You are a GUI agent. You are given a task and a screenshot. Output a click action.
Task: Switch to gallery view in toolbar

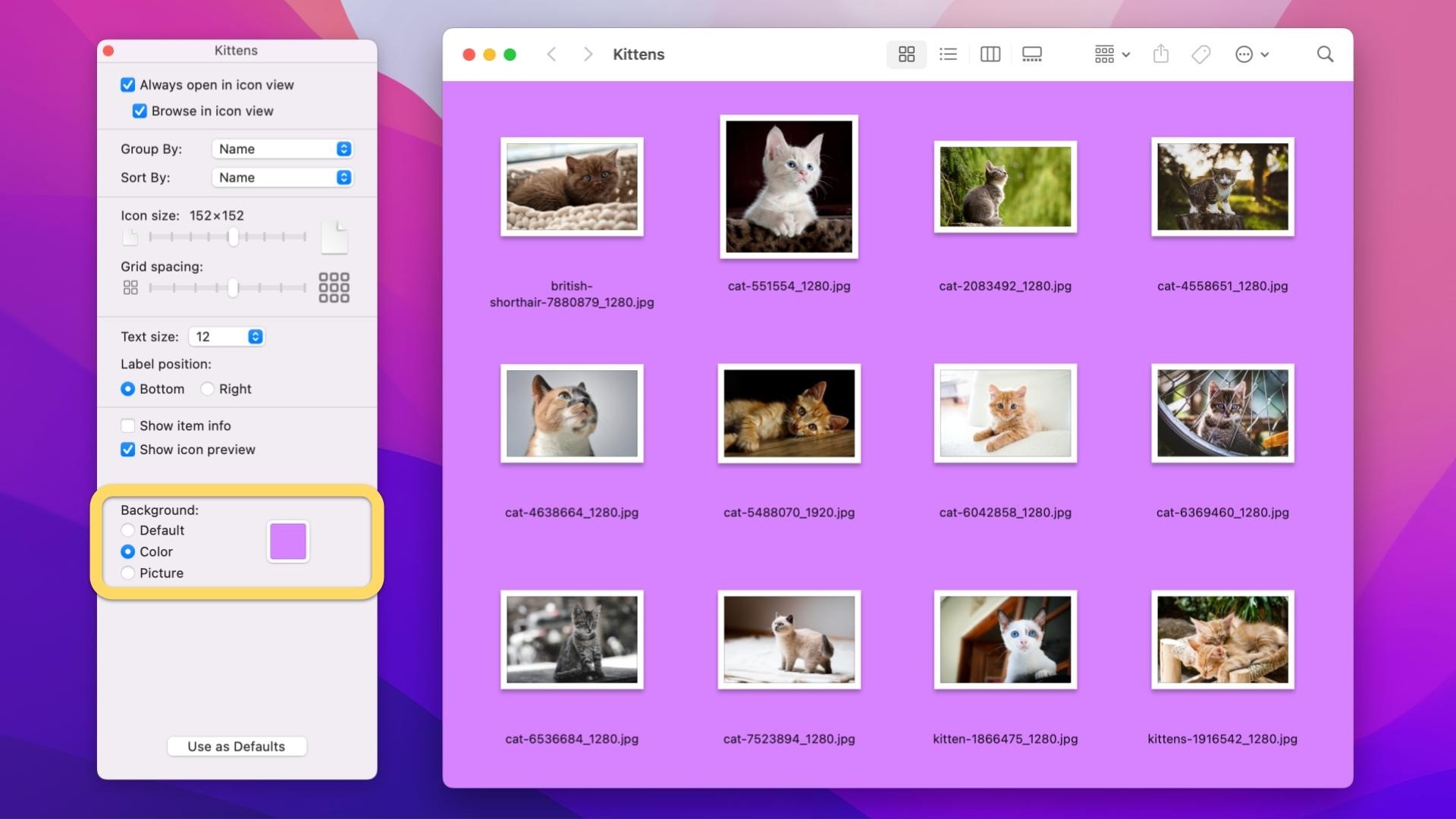coord(1031,55)
